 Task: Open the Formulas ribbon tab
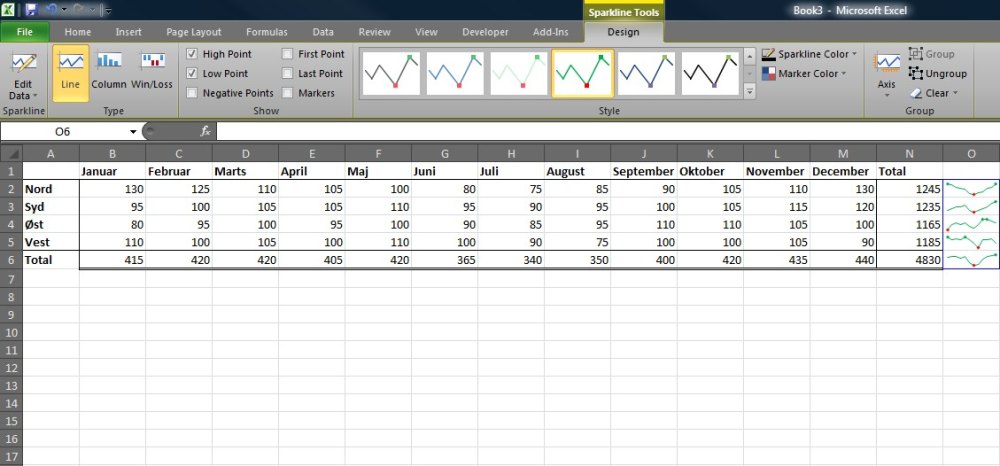coord(266,32)
